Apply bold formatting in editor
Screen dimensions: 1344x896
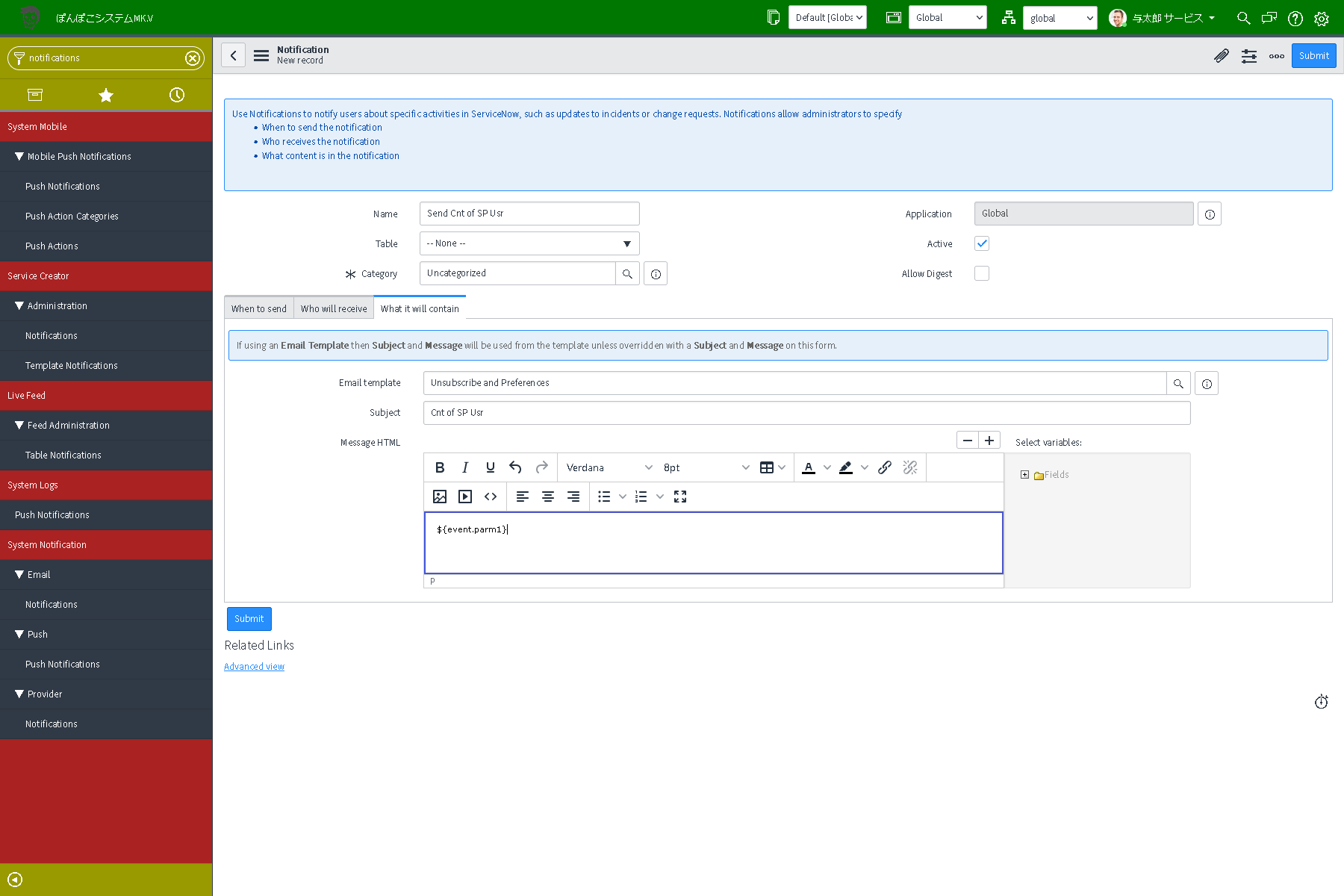click(440, 467)
